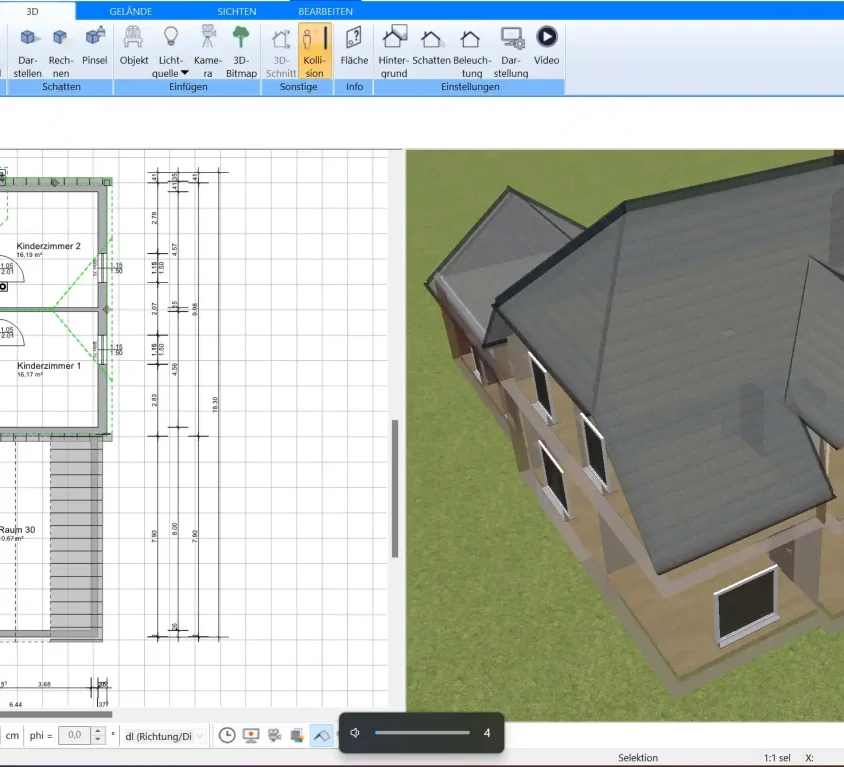Select the Kinderzimmer 2 room label
The width and height of the screenshot is (844, 767).
tap(48, 246)
